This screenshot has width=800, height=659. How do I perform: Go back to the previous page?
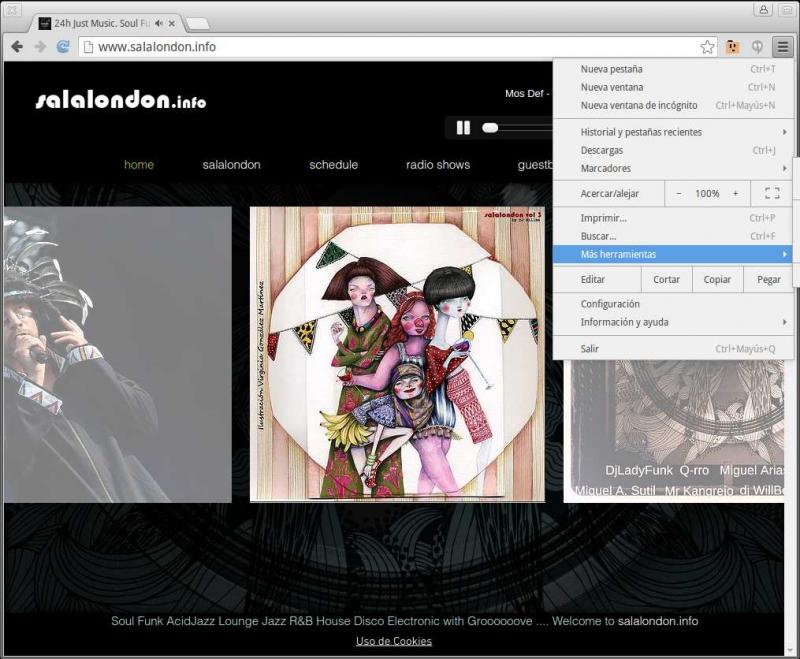click(x=17, y=47)
